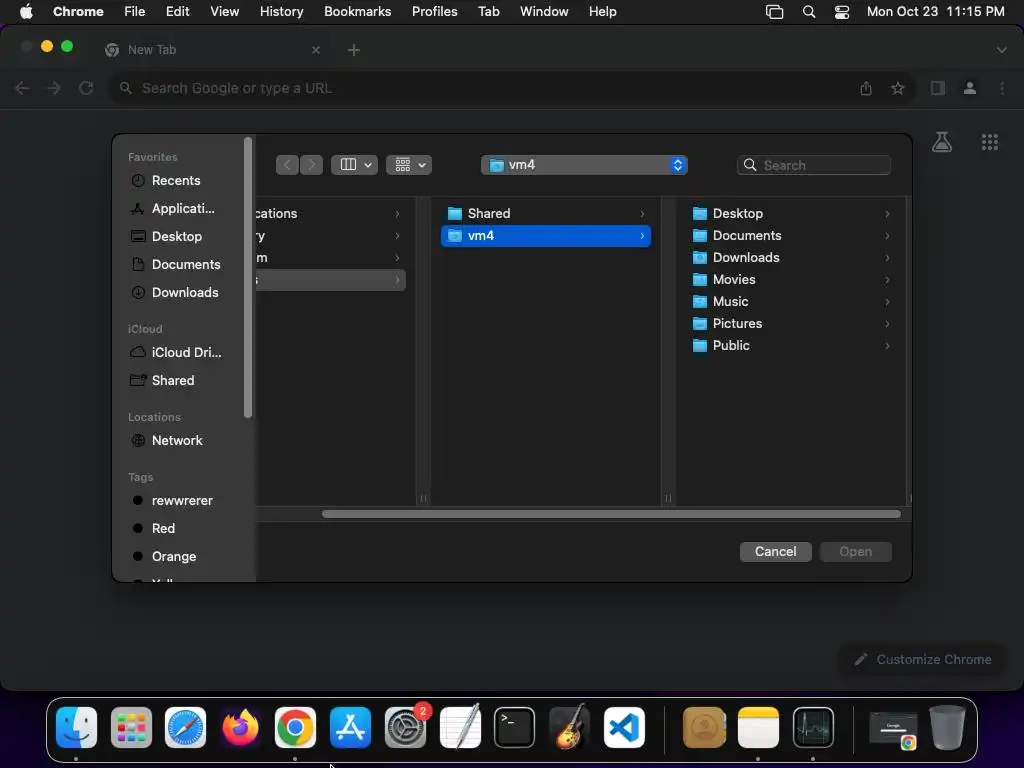Click the Chrome Labs flask icon
The image size is (1024, 768).
[942, 142]
